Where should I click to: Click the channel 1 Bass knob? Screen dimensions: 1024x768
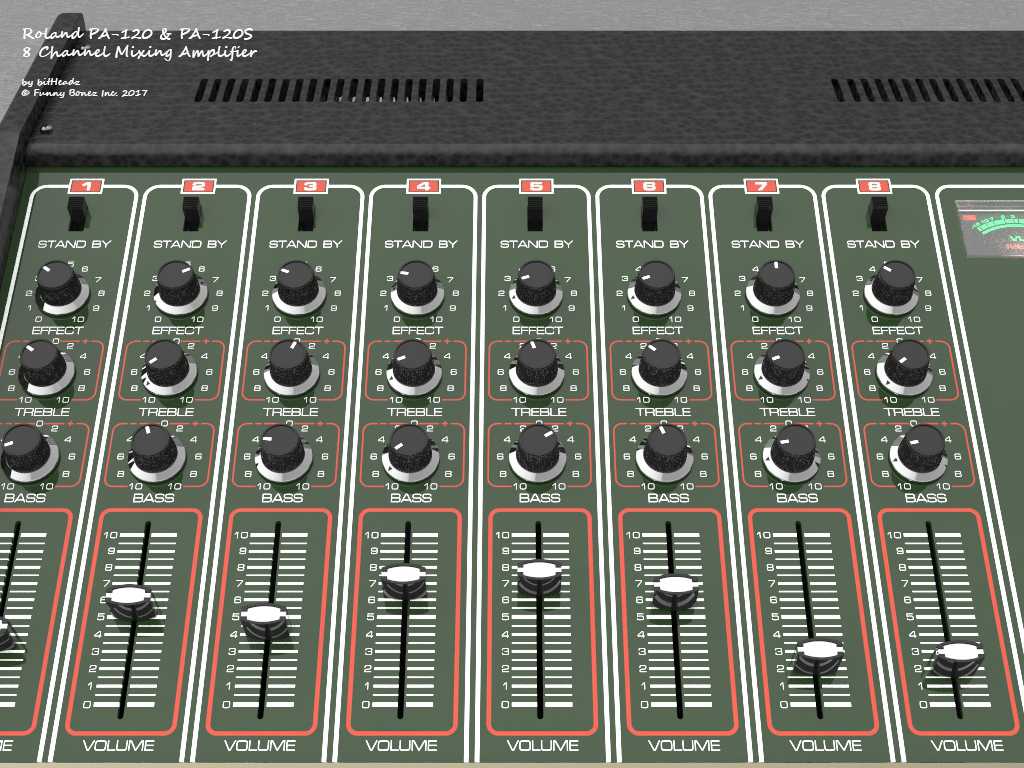click(x=27, y=452)
